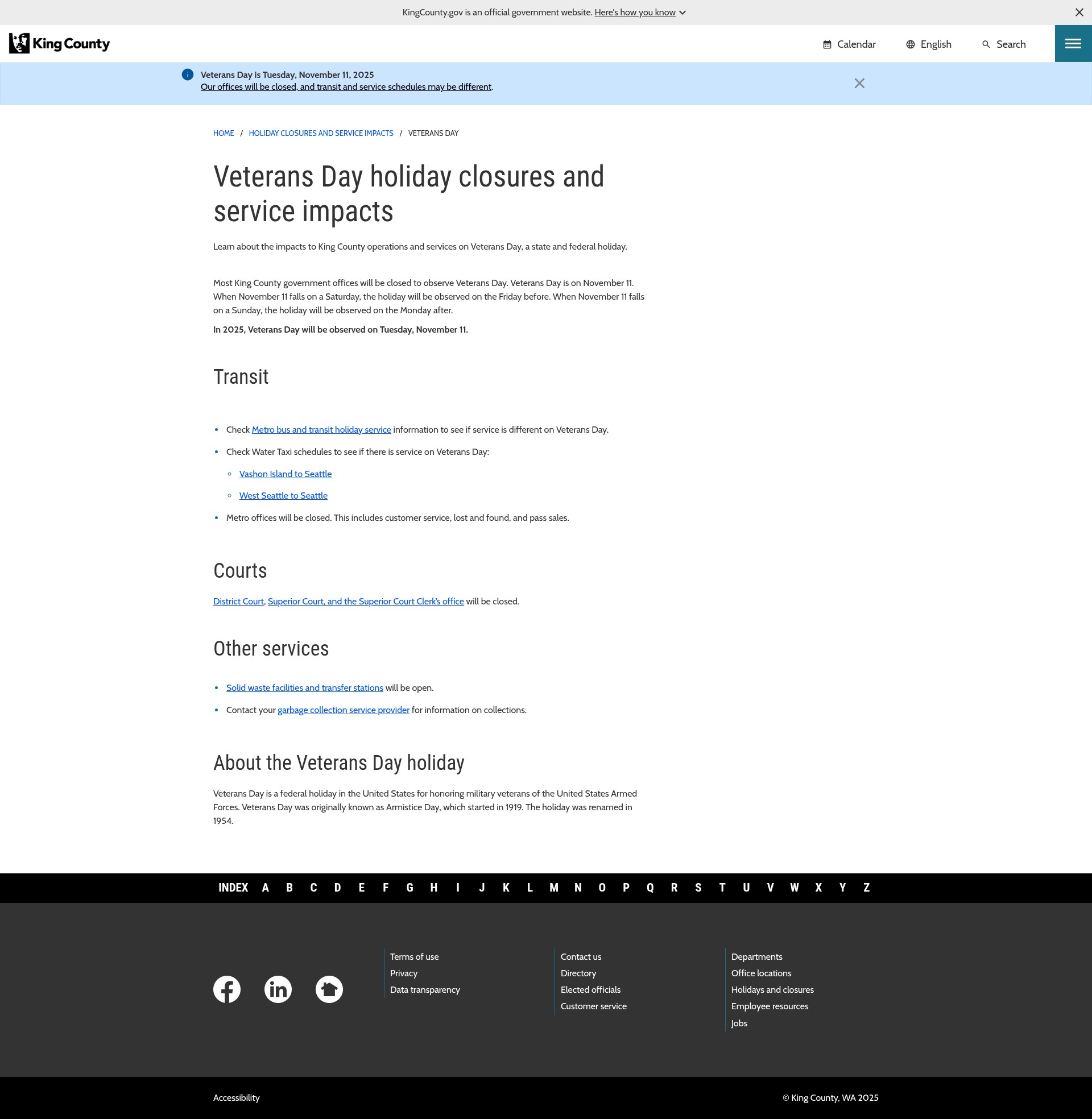The height and width of the screenshot is (1119, 1092).
Task: Open Office locations footer link
Action: tap(761, 973)
